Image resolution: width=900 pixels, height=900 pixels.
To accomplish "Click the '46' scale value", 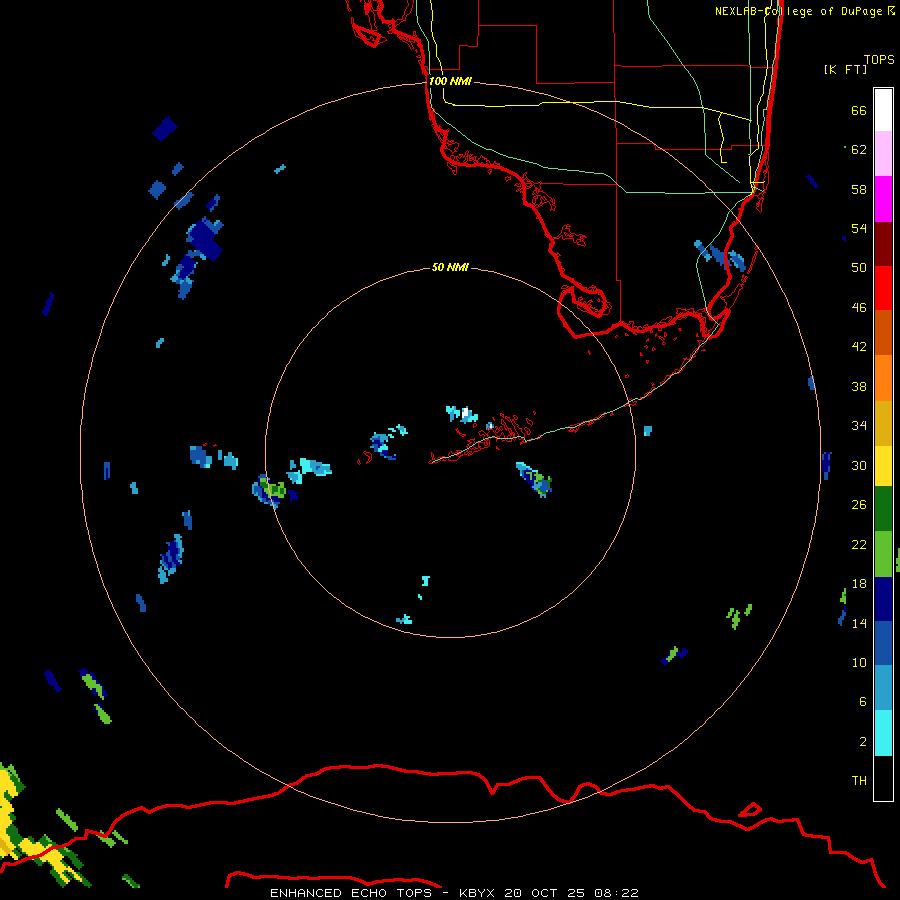I will (x=859, y=308).
